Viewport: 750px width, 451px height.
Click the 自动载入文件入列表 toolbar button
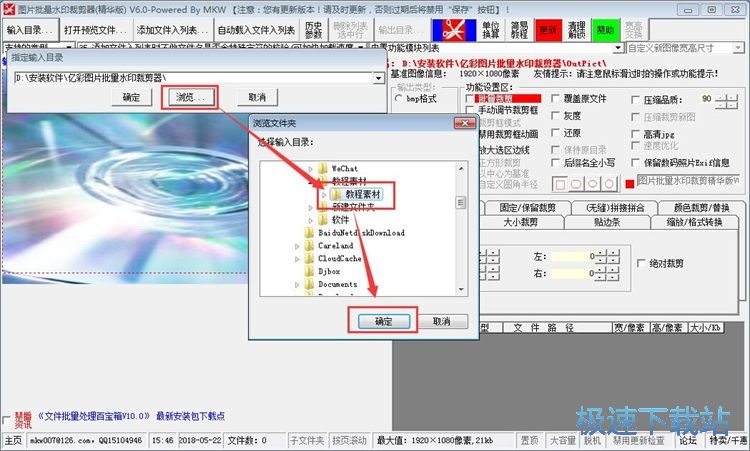(256, 30)
